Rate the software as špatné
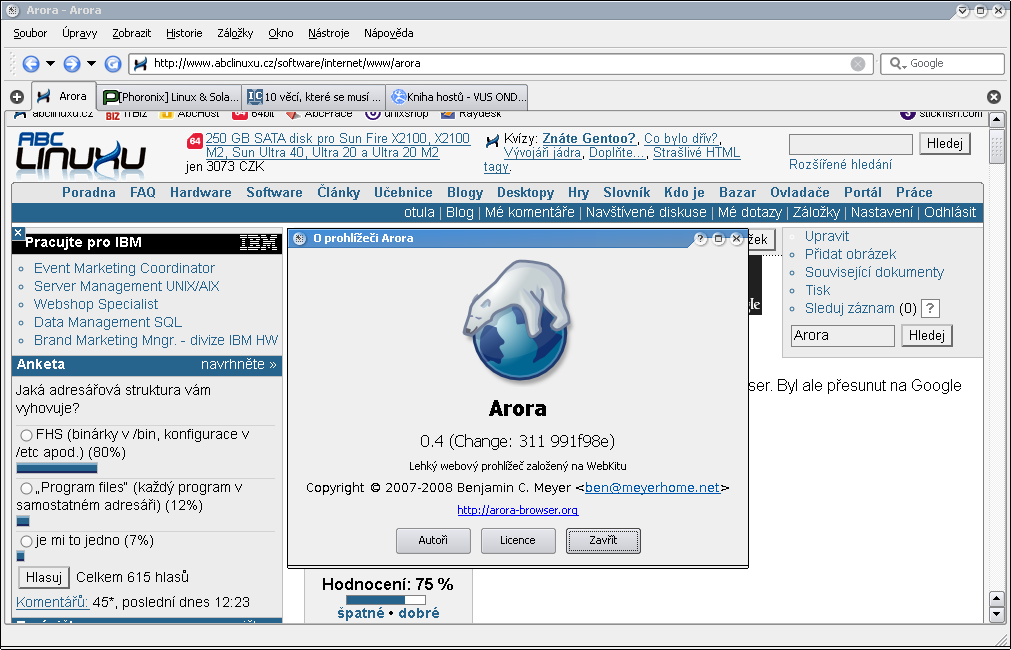 [361, 613]
